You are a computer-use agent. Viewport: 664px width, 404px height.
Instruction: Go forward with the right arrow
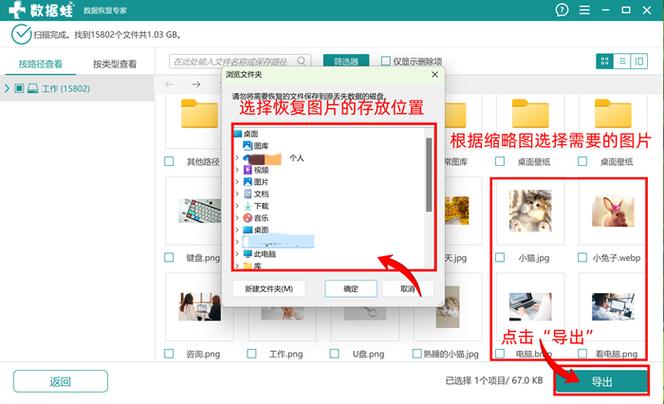[x=196, y=84]
